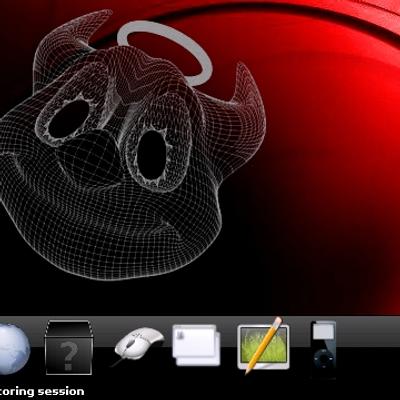Launch the picture-with-pencil editor icon
Viewport: 400px width, 400px height.
263,345
